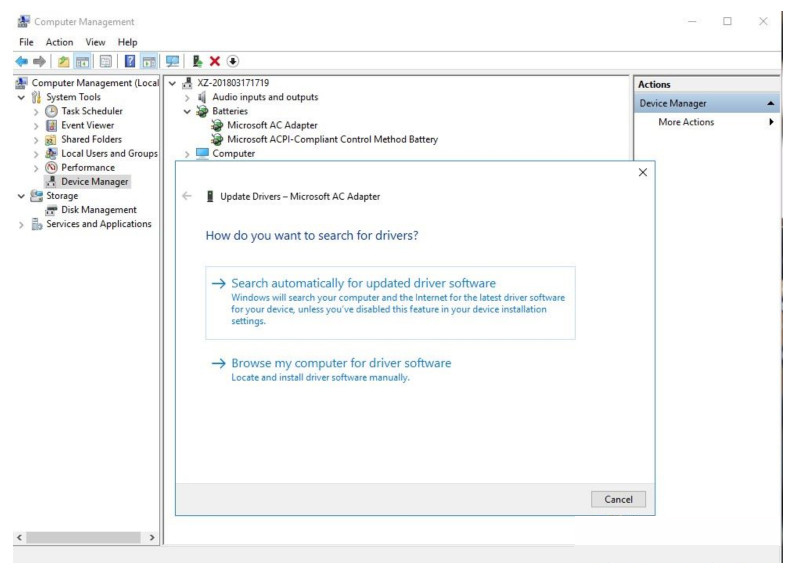Click the scan for hardware changes monitor icon
This screenshot has height=582, width=798.
click(172, 62)
